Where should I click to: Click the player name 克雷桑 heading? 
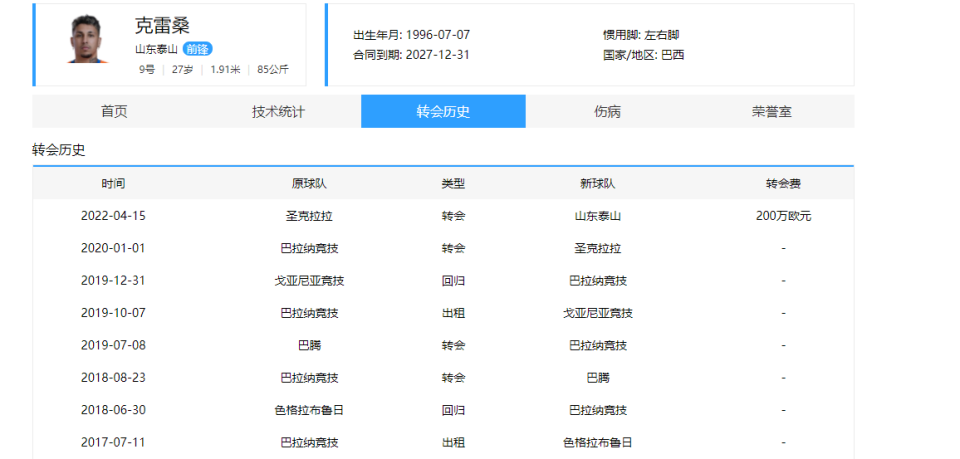[162, 25]
